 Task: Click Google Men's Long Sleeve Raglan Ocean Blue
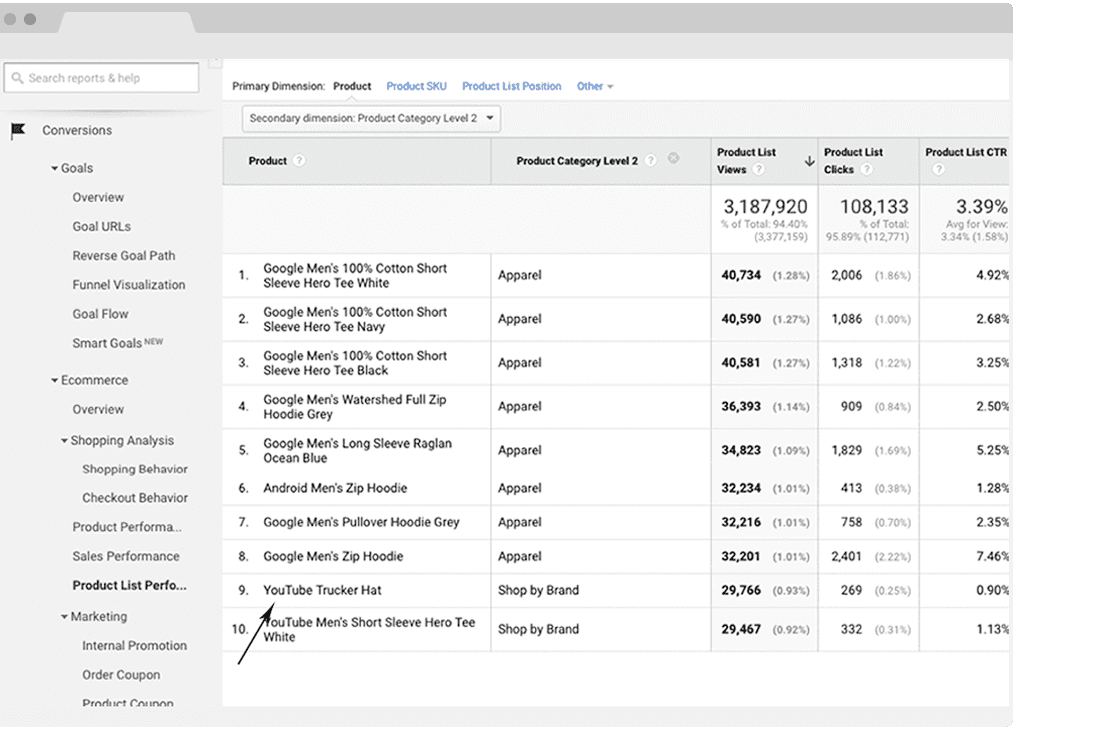[x=357, y=451]
